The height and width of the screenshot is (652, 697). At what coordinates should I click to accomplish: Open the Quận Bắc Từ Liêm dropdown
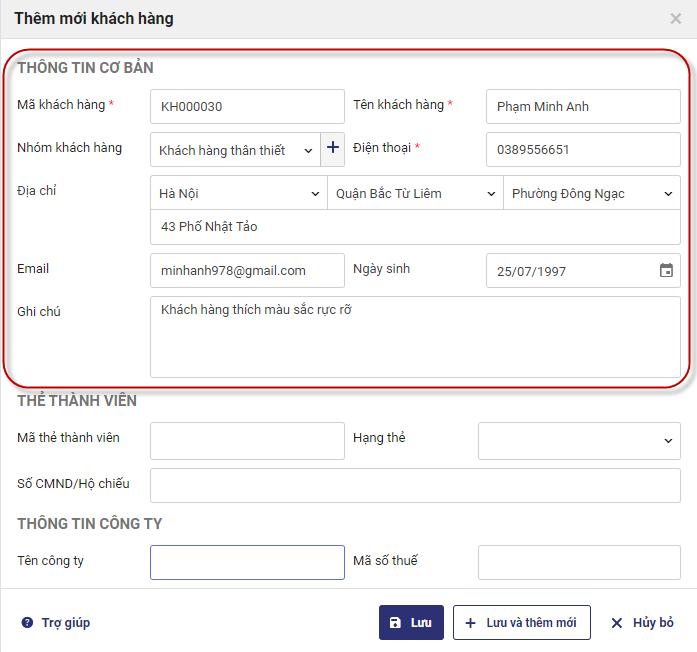tap(415, 193)
